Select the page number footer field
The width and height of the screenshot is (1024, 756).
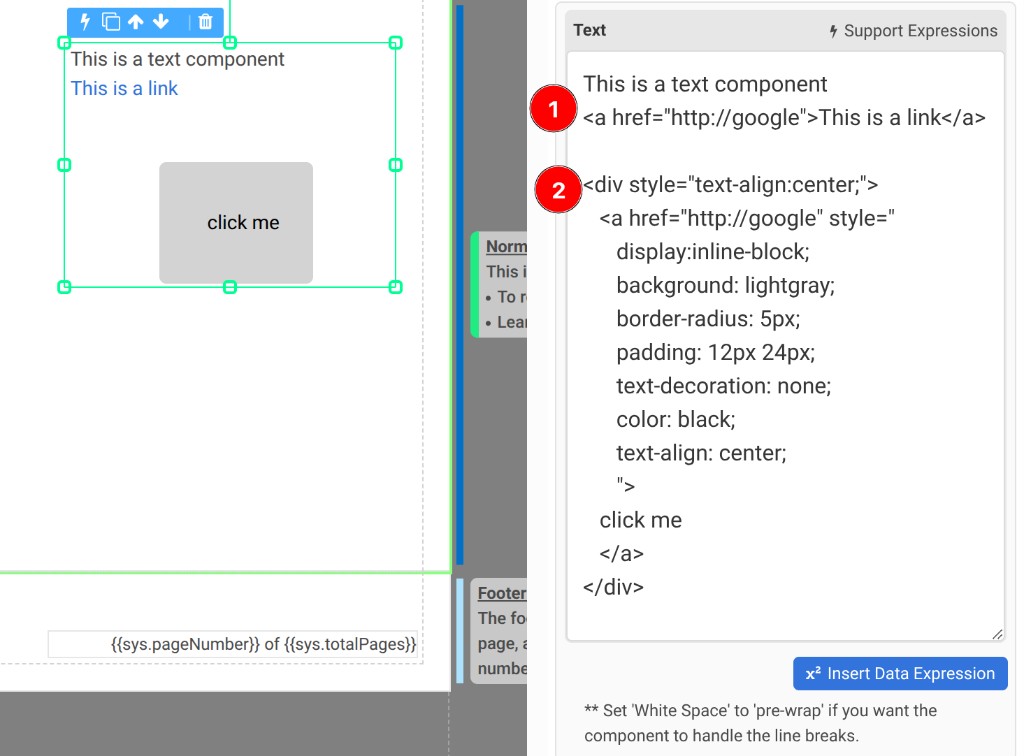[233, 645]
